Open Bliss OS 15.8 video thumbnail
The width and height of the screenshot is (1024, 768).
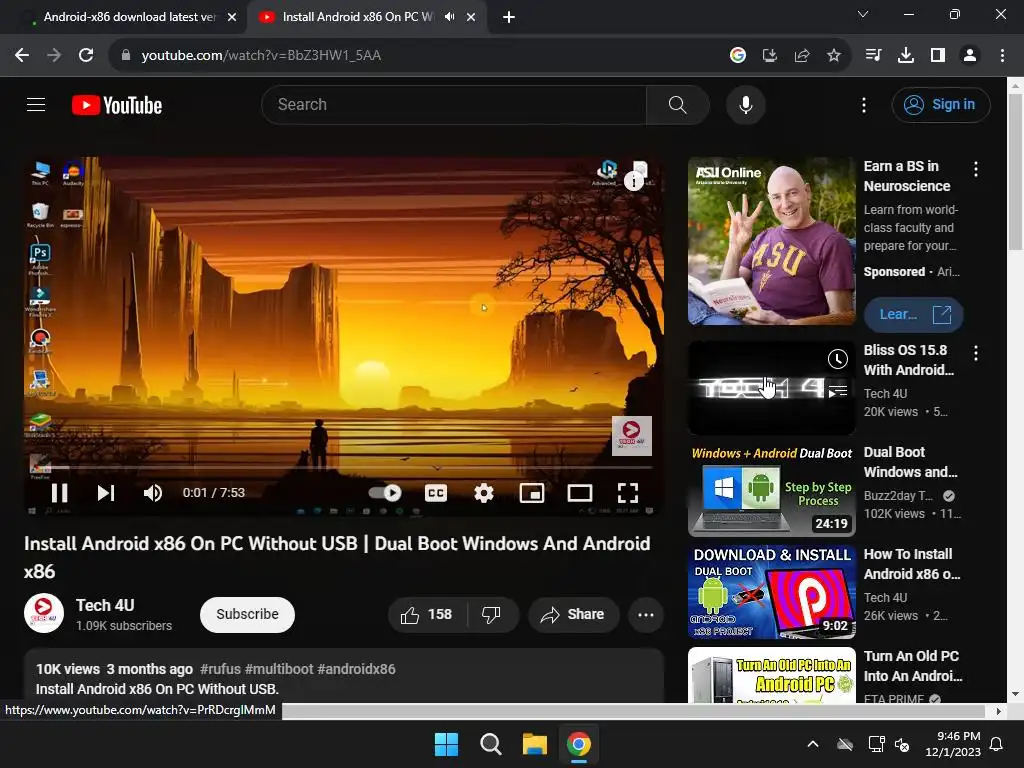[x=771, y=388]
